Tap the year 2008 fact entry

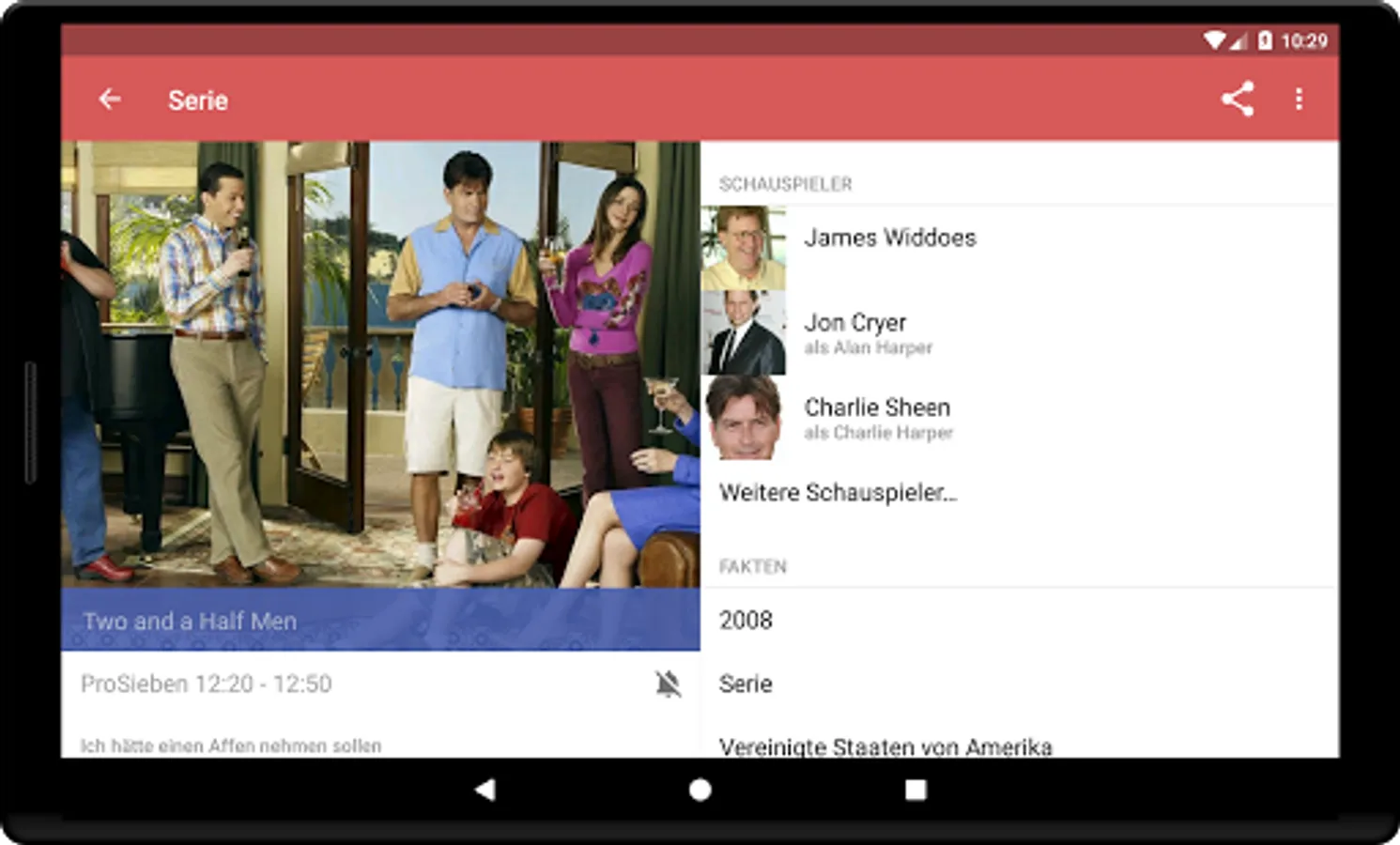click(746, 620)
